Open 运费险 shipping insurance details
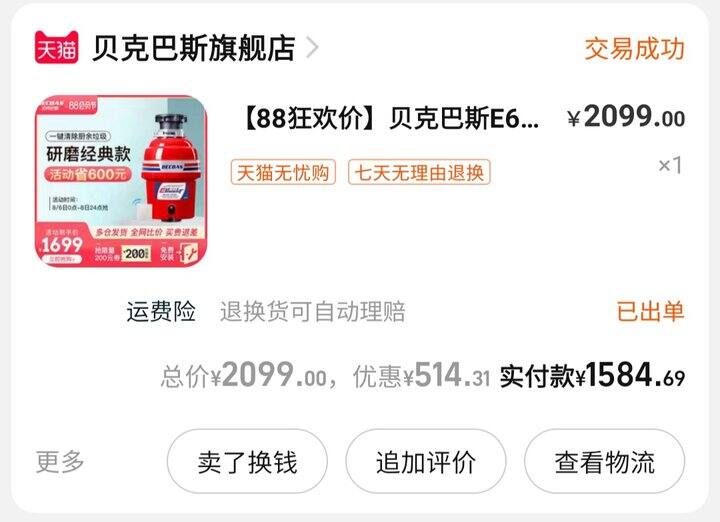 161,312
